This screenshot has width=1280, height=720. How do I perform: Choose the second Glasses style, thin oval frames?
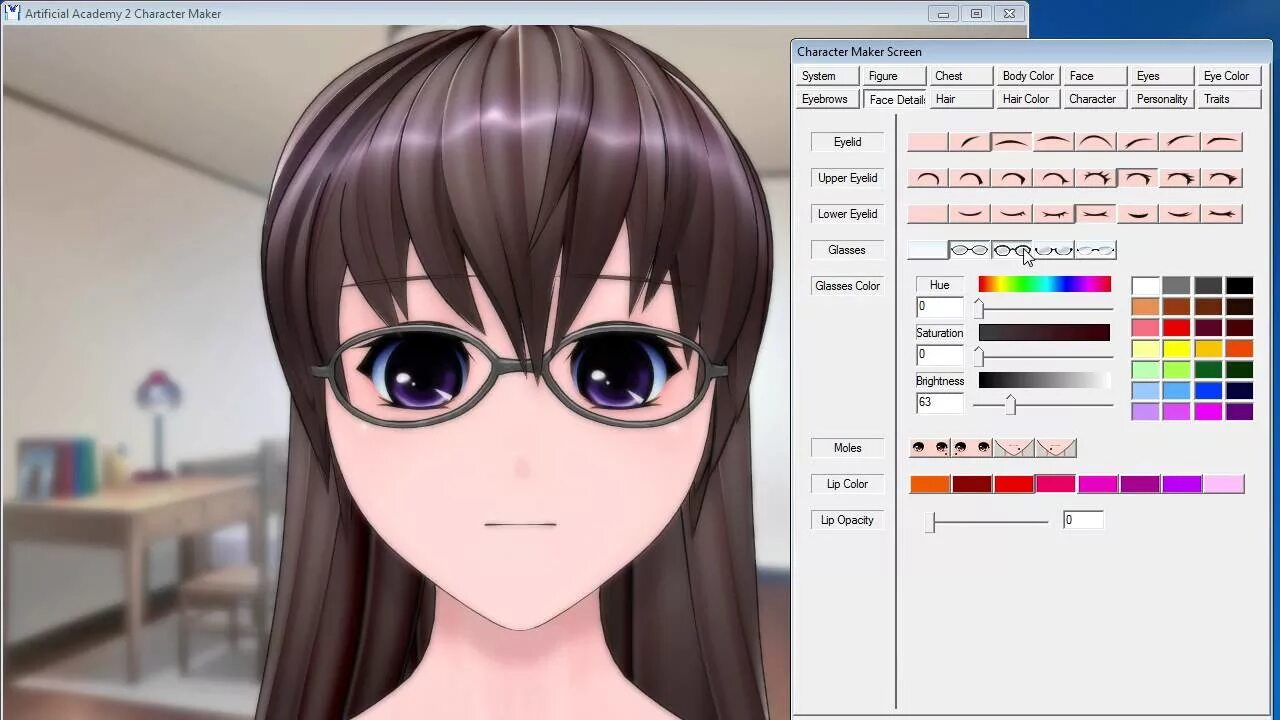tap(969, 250)
